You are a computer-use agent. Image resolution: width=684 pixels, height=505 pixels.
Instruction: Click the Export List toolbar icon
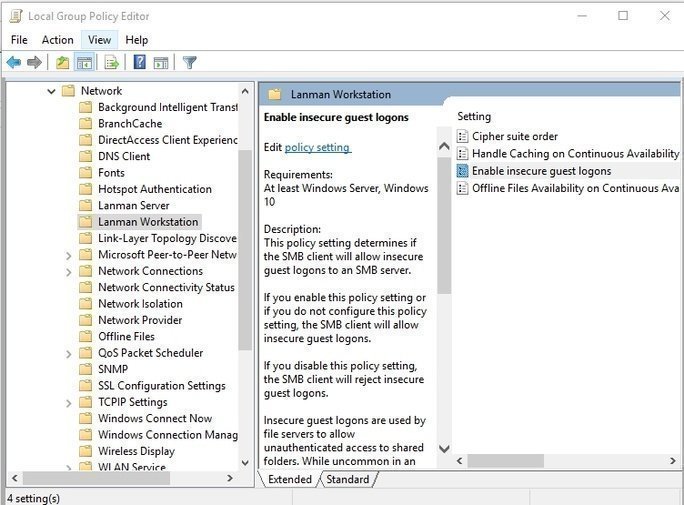coord(112,63)
